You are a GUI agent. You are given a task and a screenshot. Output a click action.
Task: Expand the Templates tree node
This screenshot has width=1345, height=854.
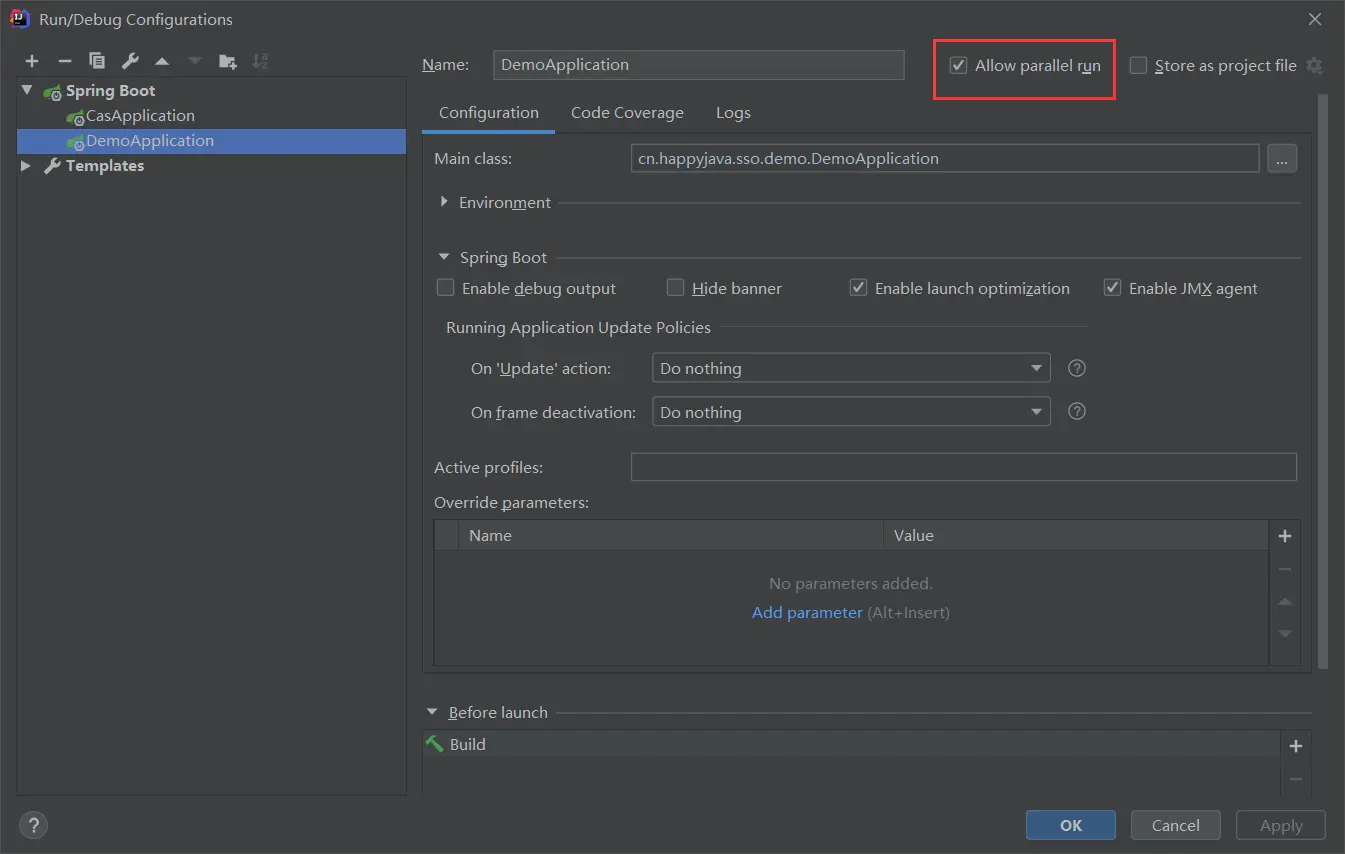27,165
